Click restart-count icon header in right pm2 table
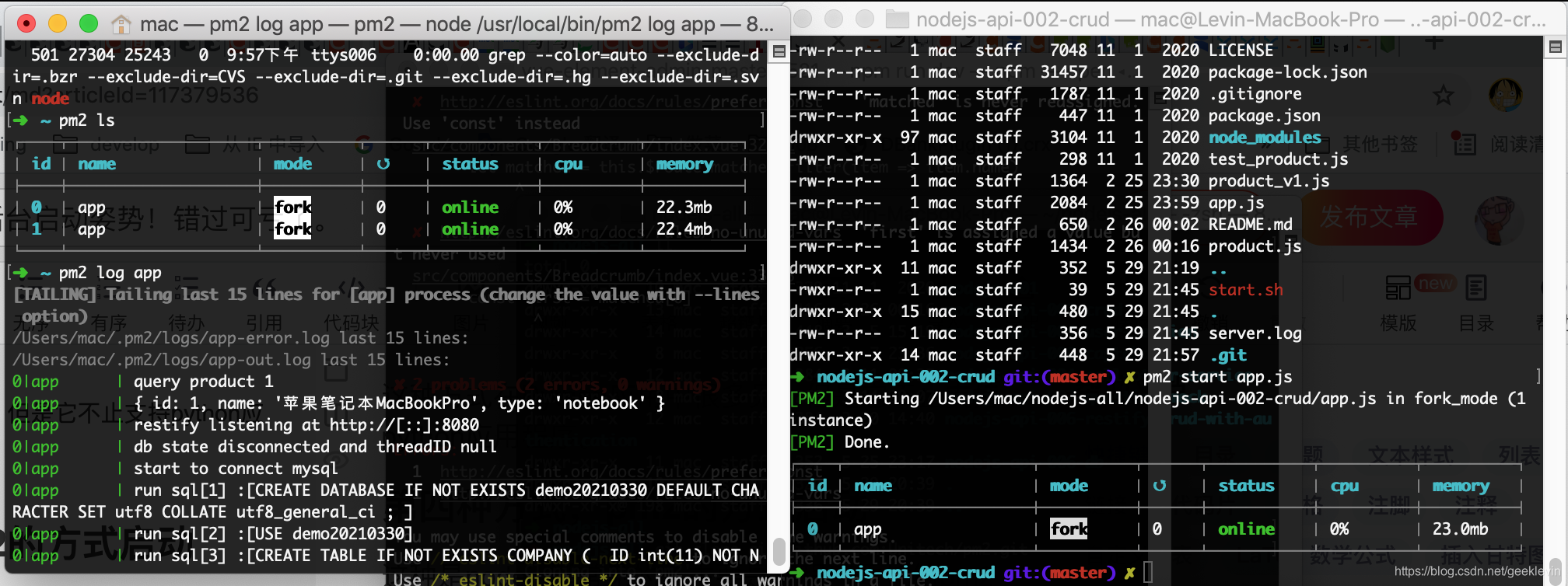The image size is (1568, 586). [x=1159, y=486]
